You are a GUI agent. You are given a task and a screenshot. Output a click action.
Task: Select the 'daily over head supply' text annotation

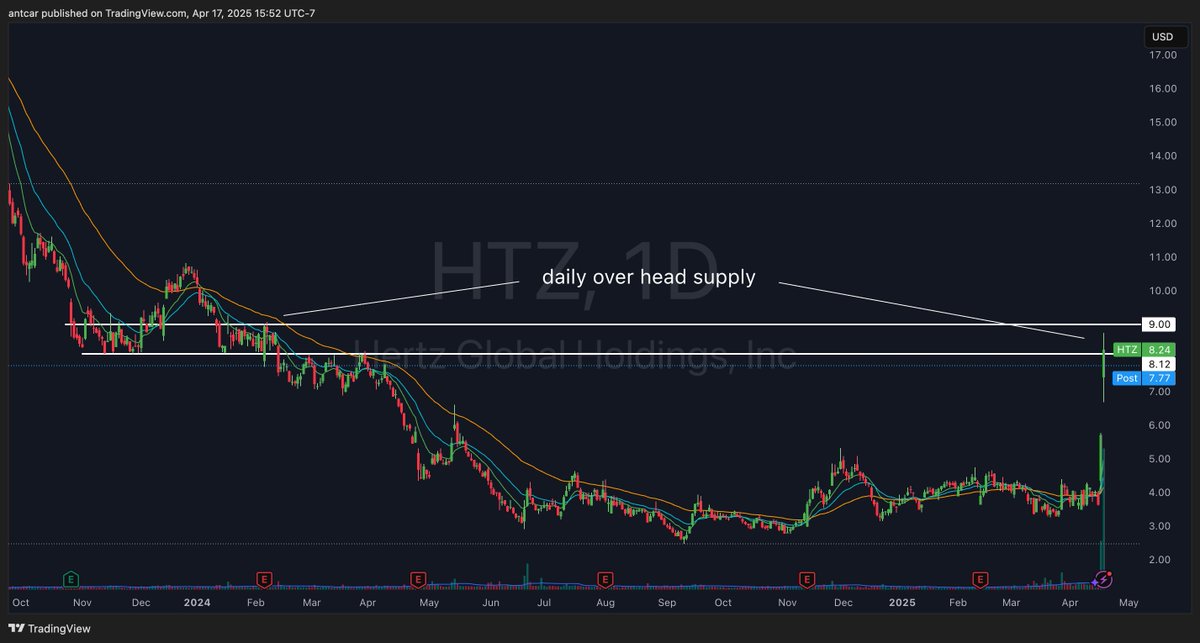(x=648, y=277)
